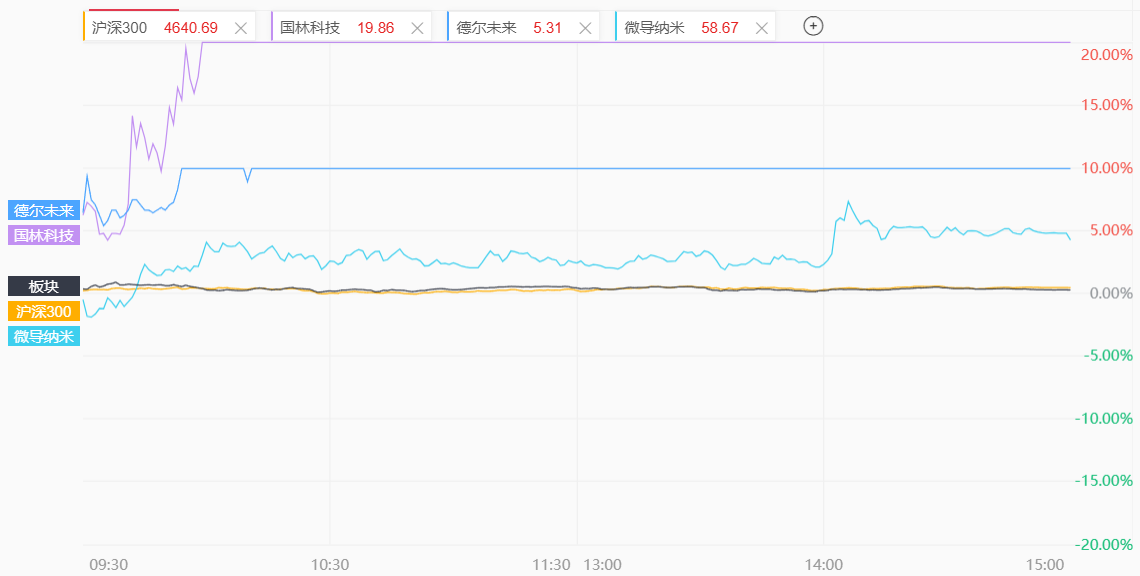1140x576 pixels.
Task: Toggle the blue 德尔未来 legend tag
Action: (44, 210)
